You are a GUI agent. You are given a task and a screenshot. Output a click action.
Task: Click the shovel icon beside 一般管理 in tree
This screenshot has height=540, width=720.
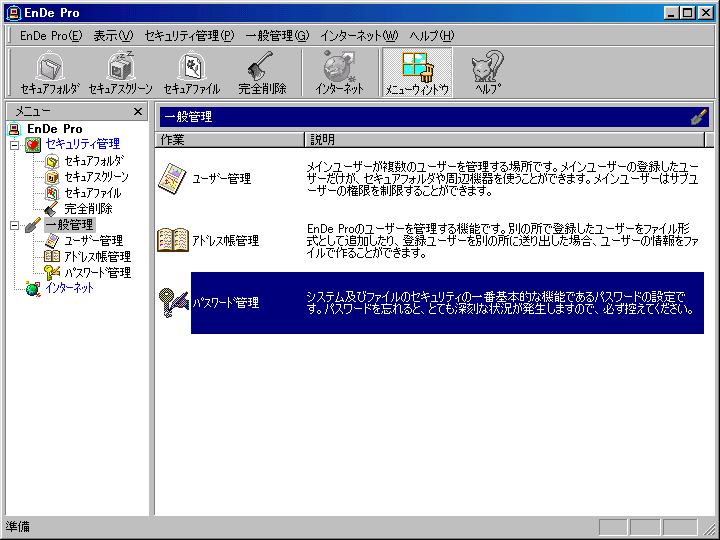[x=33, y=225]
